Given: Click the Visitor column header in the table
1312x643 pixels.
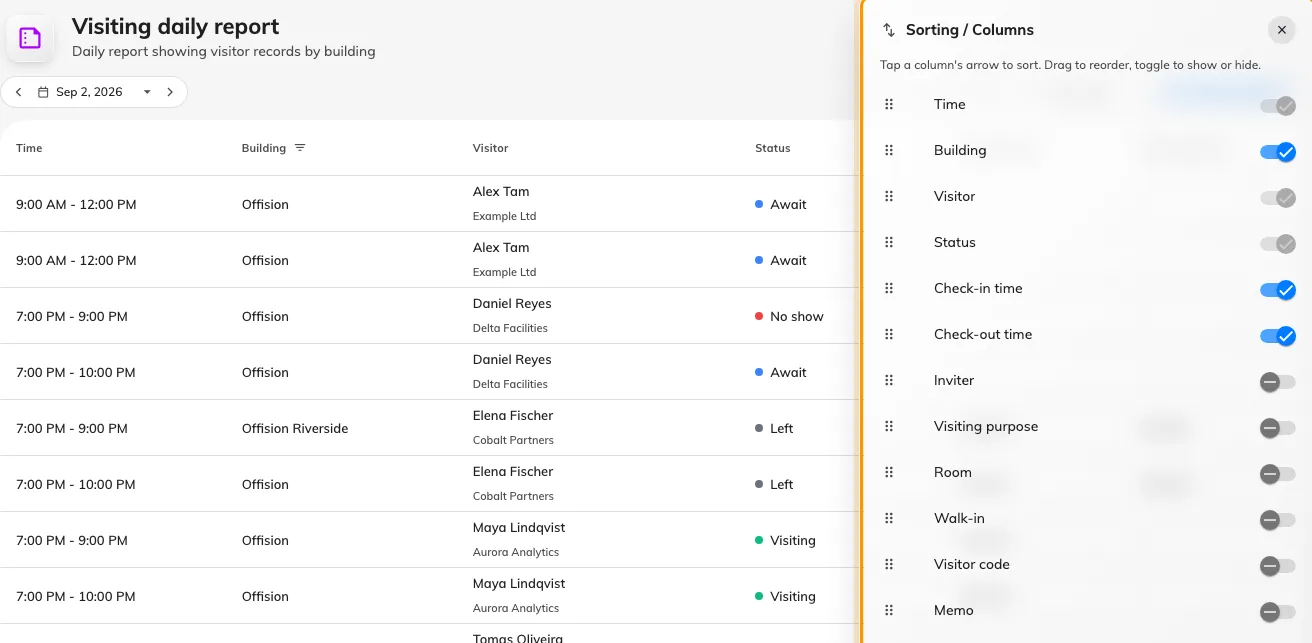Looking at the screenshot, I should tap(490, 148).
